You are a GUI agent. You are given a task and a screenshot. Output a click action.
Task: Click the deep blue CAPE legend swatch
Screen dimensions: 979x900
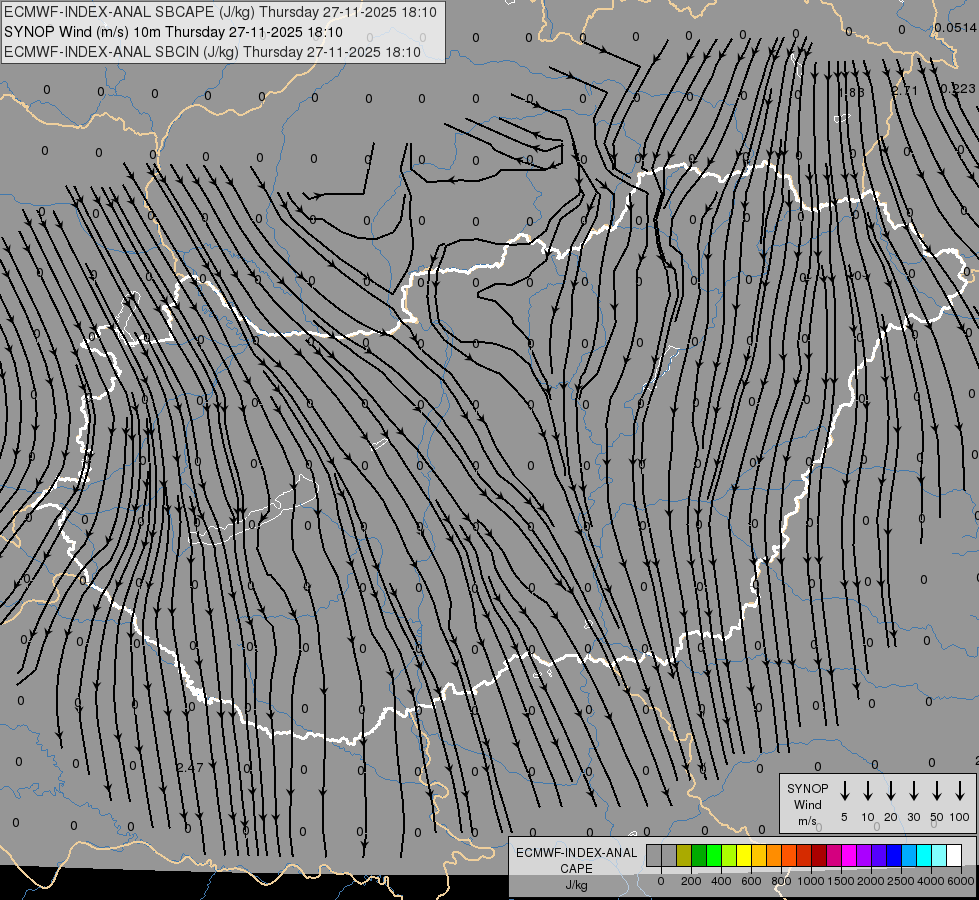pyautogui.click(x=893, y=855)
